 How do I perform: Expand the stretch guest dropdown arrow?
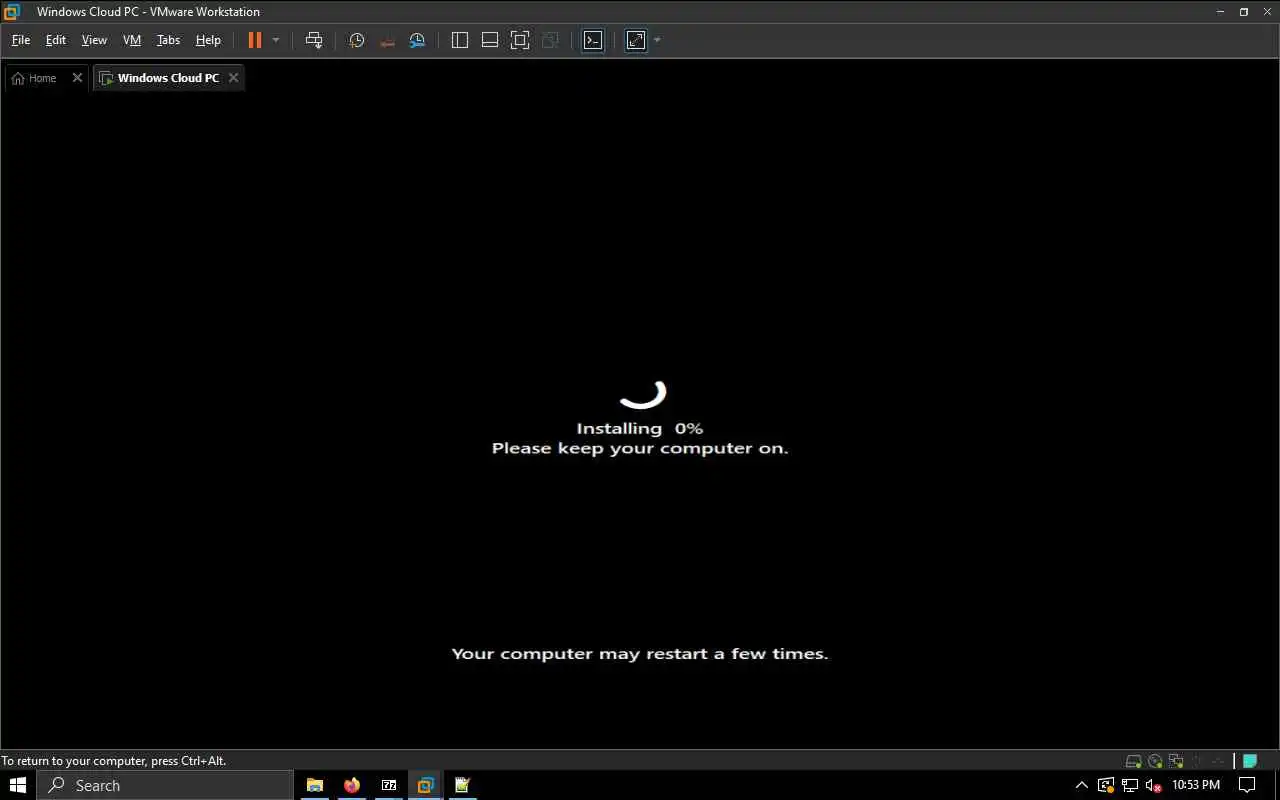[657, 40]
